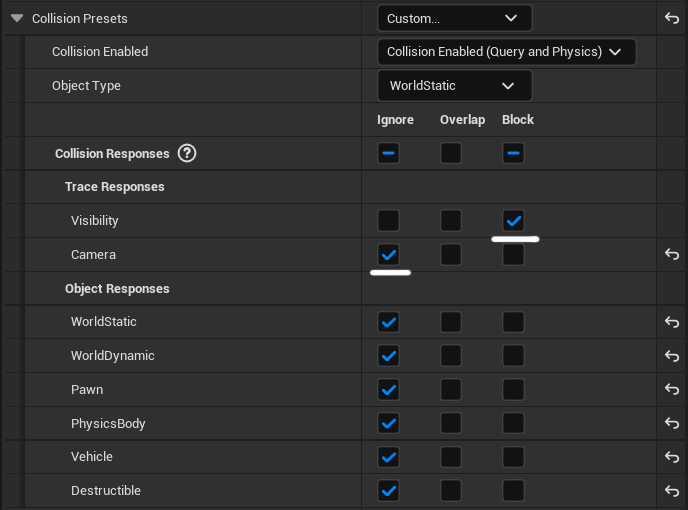
Task: Reset the PhysicsBody response to default
Action: 672,424
